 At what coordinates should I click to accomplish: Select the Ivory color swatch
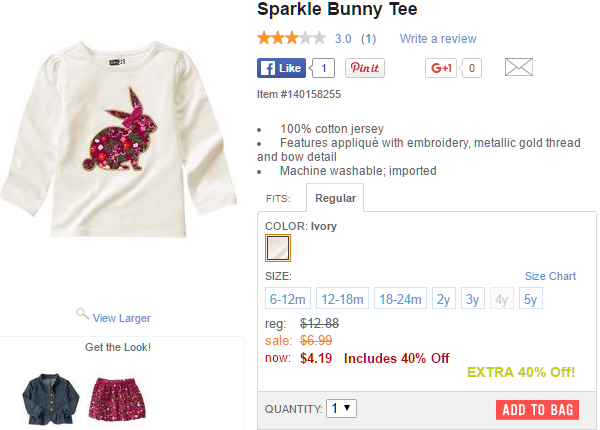(x=277, y=247)
